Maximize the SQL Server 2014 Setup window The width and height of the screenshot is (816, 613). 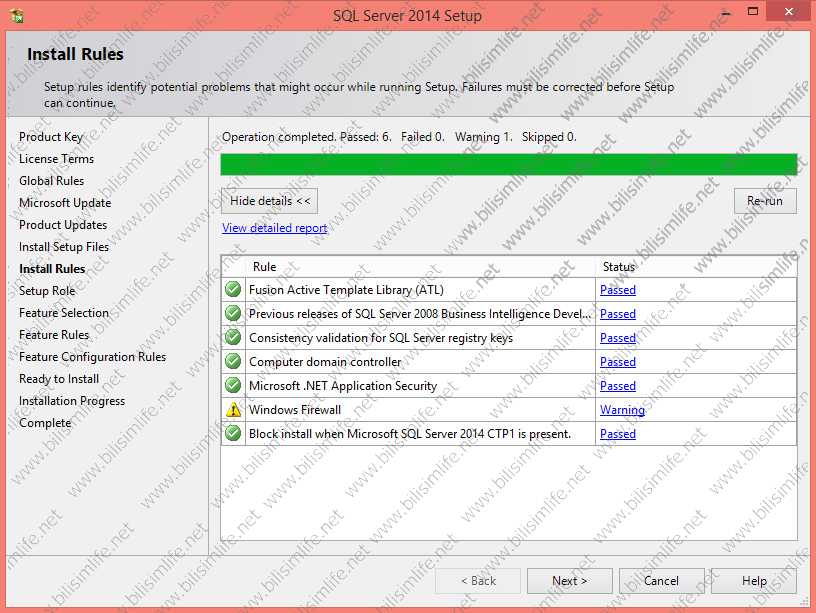pos(753,11)
